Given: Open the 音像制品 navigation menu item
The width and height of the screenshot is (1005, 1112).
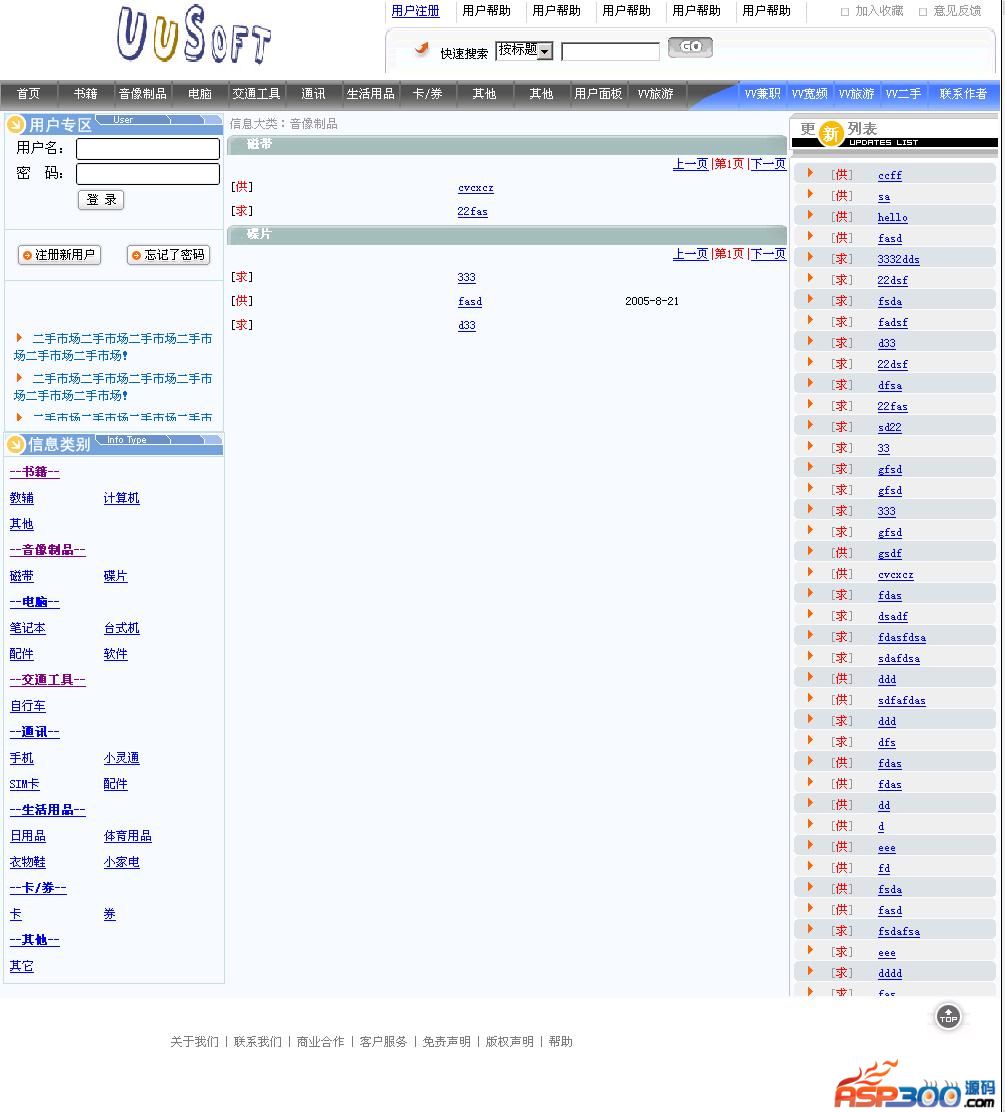Looking at the screenshot, I should point(143,94).
